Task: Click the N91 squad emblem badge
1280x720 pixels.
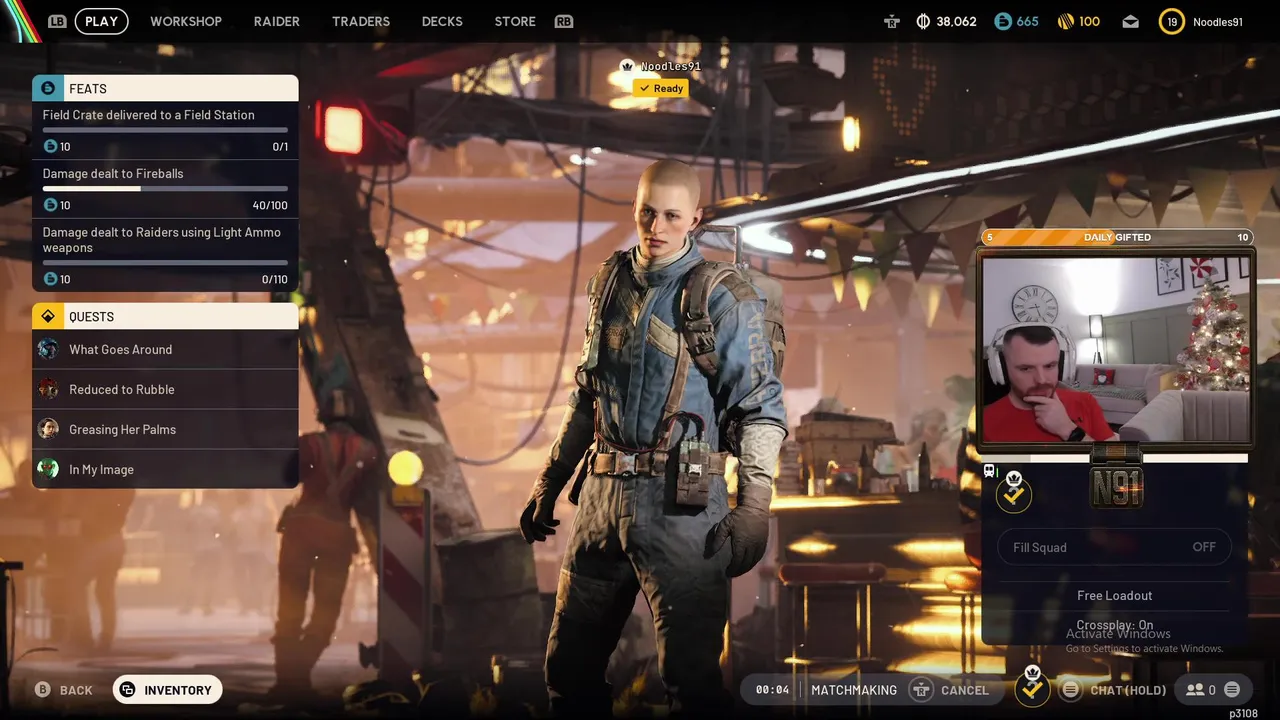Action: (x=1116, y=487)
